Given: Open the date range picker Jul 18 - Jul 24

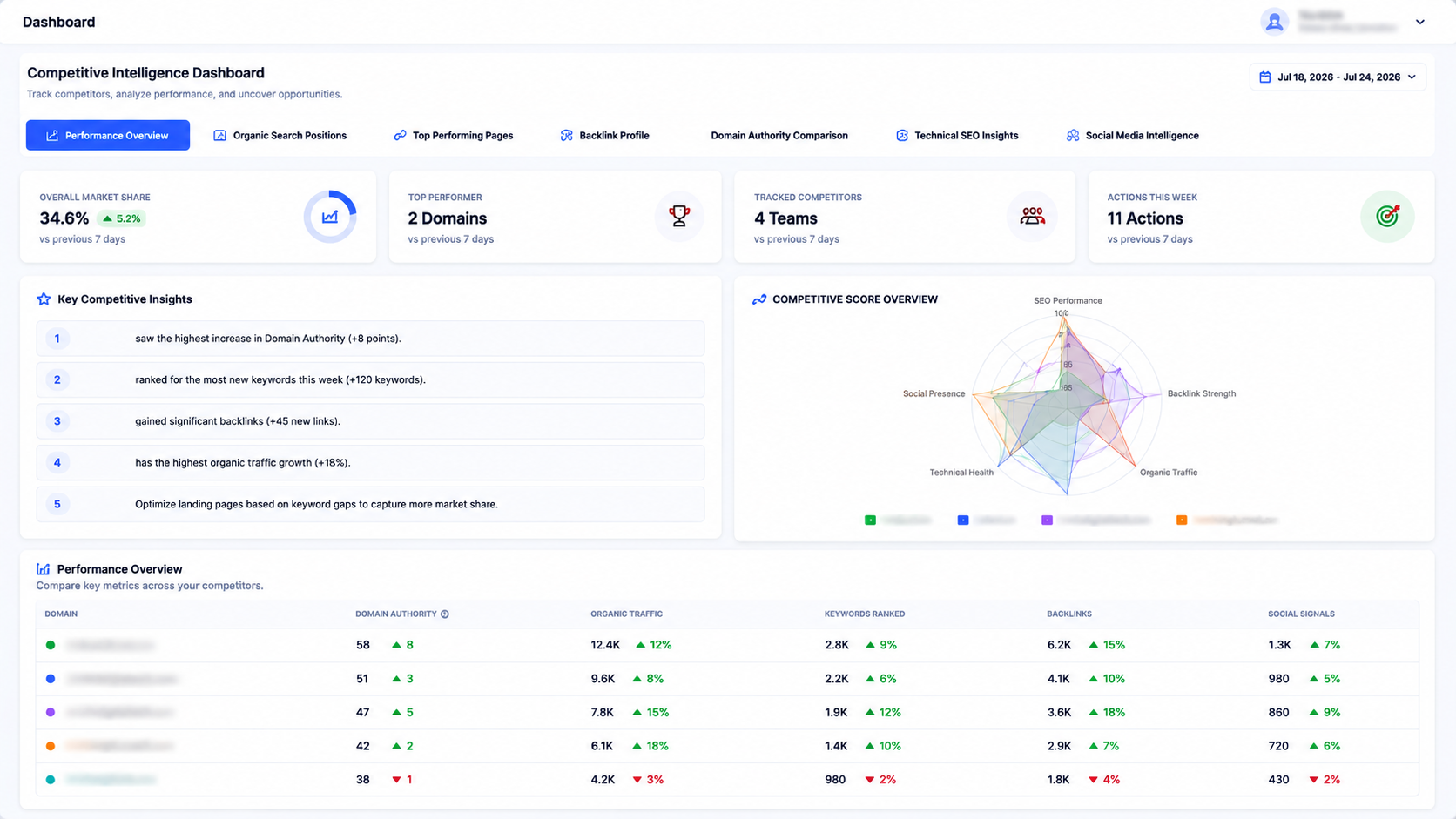Looking at the screenshot, I should pos(1338,77).
